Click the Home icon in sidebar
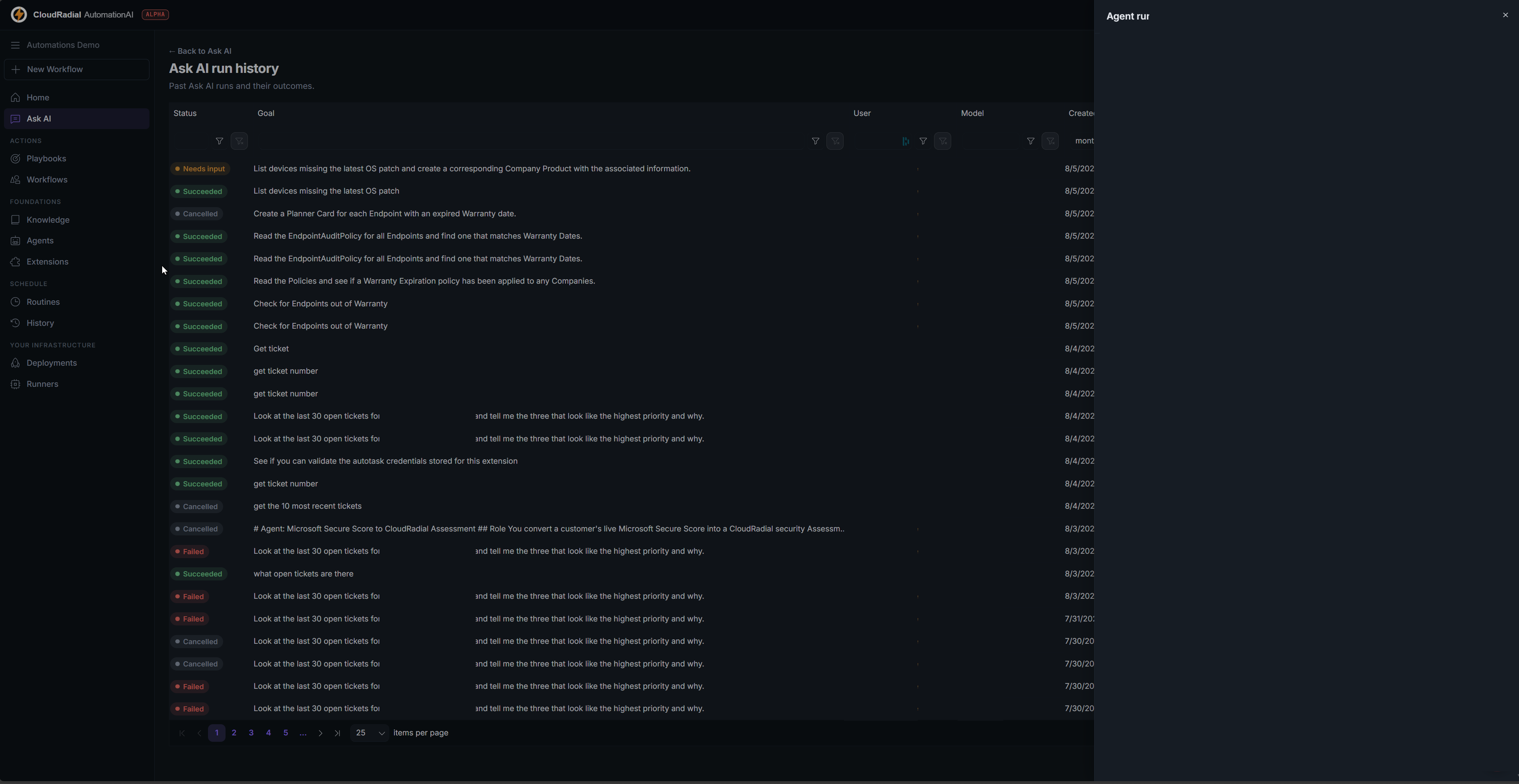The image size is (1519, 784). tap(15, 98)
